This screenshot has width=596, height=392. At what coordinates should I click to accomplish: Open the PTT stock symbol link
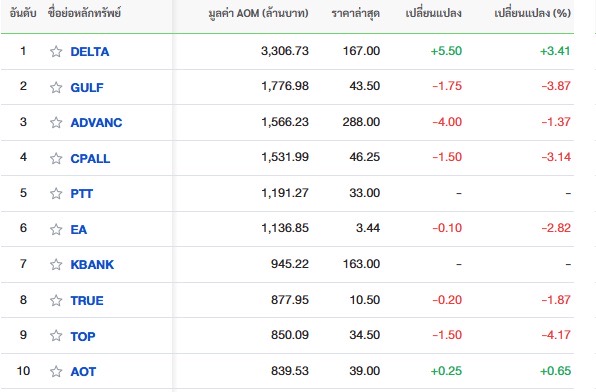click(x=81, y=194)
